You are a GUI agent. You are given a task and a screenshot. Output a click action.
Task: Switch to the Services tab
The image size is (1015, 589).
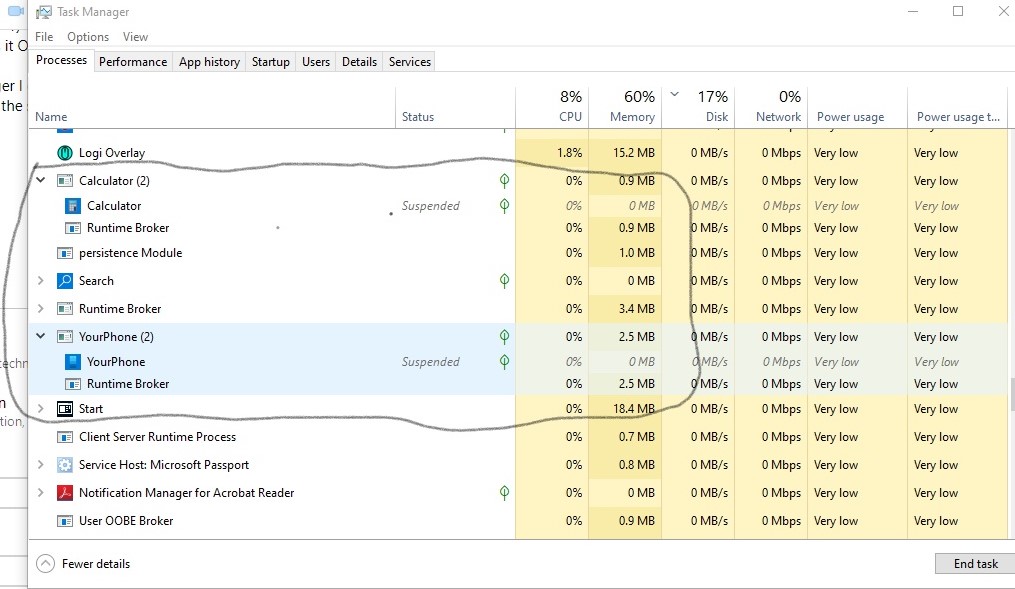pyautogui.click(x=410, y=61)
